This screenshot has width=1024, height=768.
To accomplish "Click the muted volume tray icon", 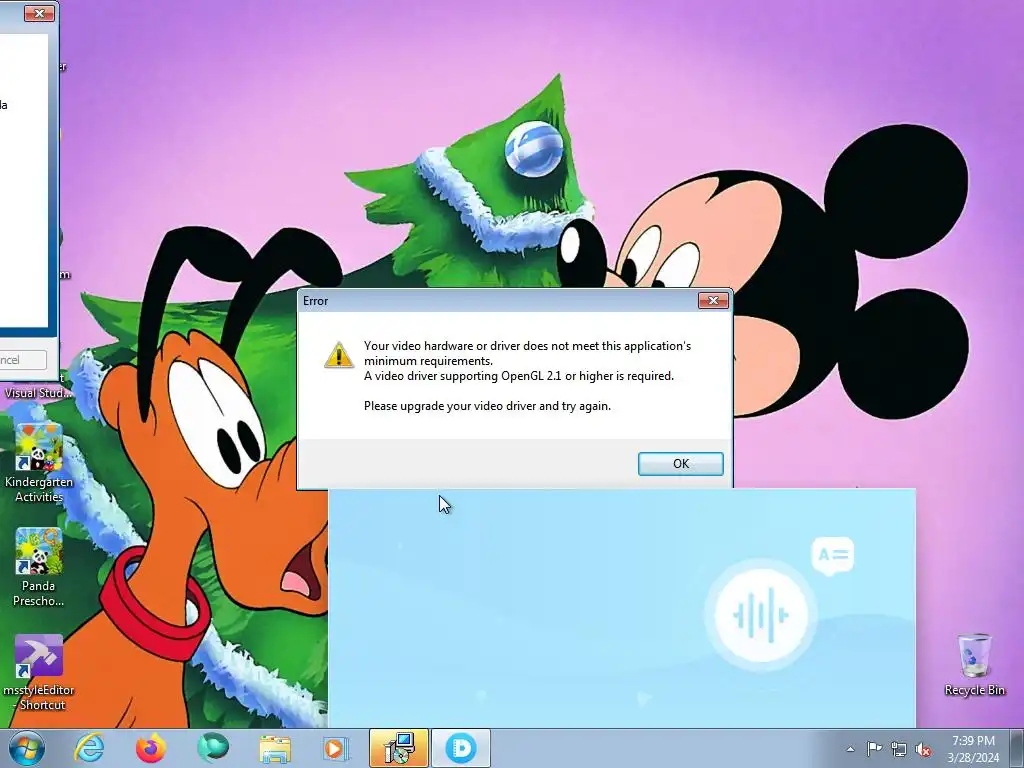I will click(x=923, y=749).
